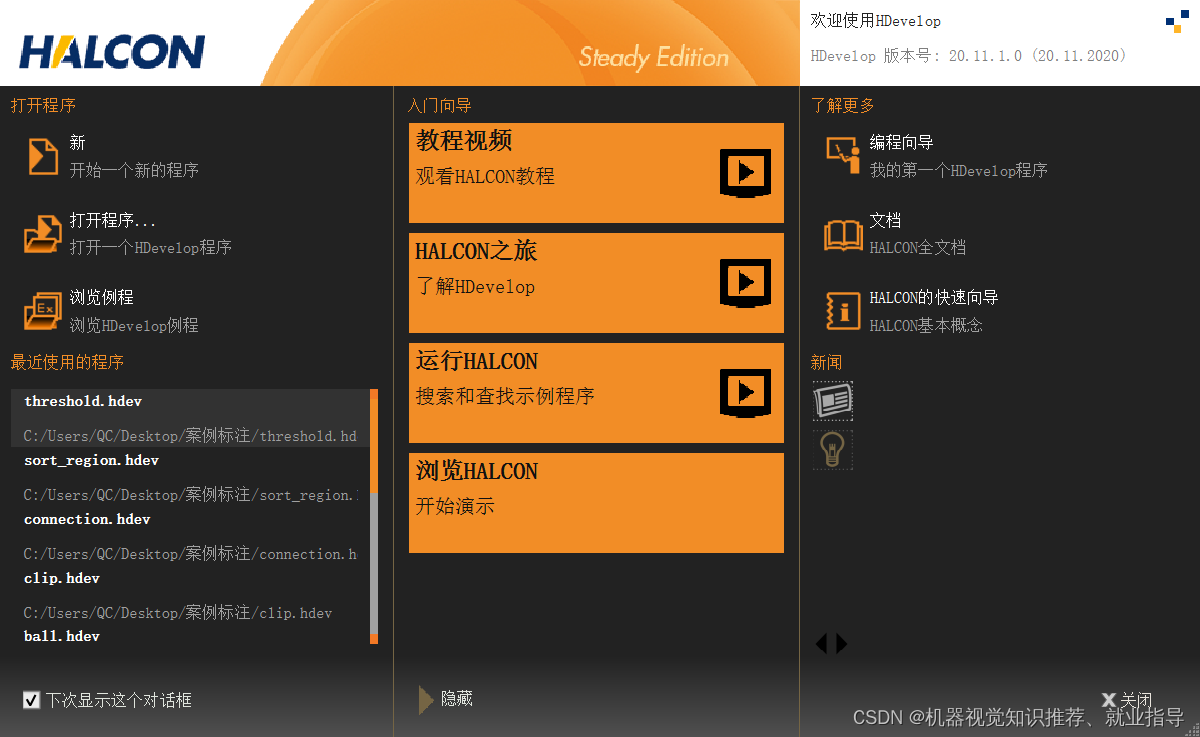Open recent file connection.hdev
The width and height of the screenshot is (1200, 737).
(88, 519)
